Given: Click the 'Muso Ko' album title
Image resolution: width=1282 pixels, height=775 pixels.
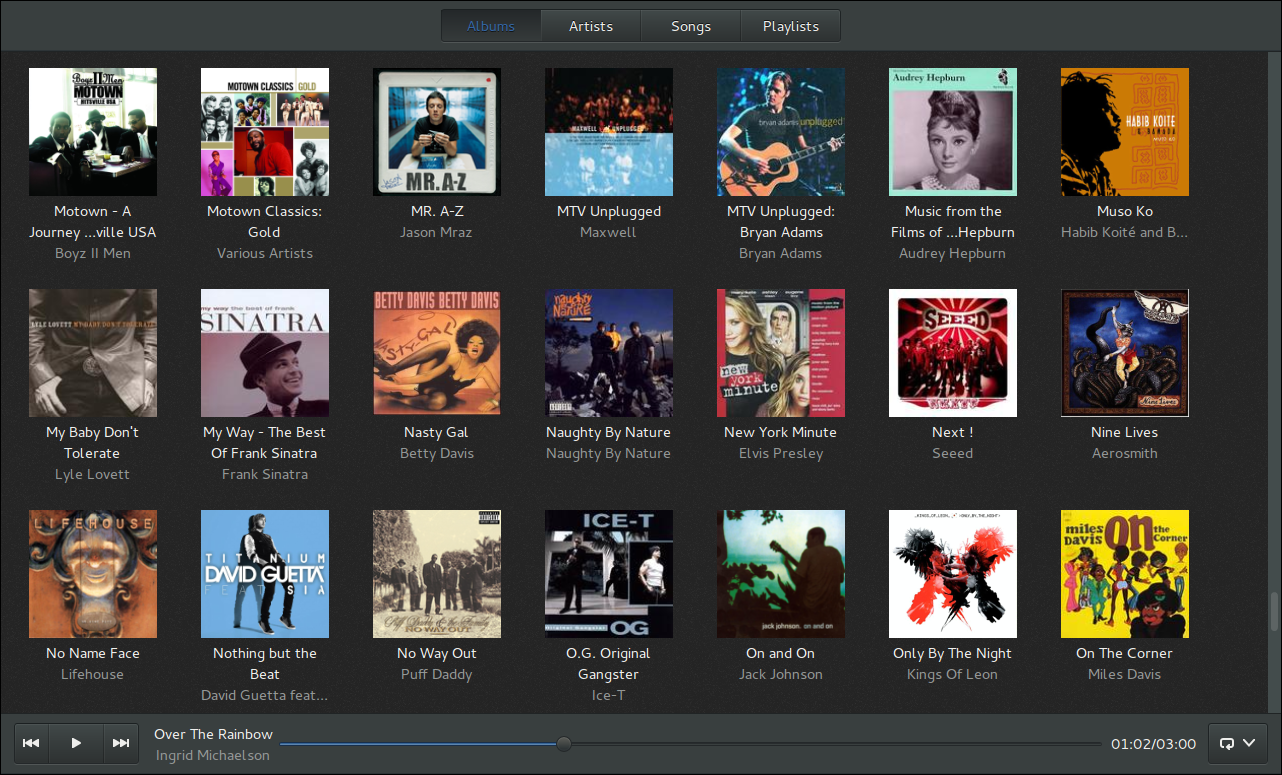Looking at the screenshot, I should [1125, 211].
